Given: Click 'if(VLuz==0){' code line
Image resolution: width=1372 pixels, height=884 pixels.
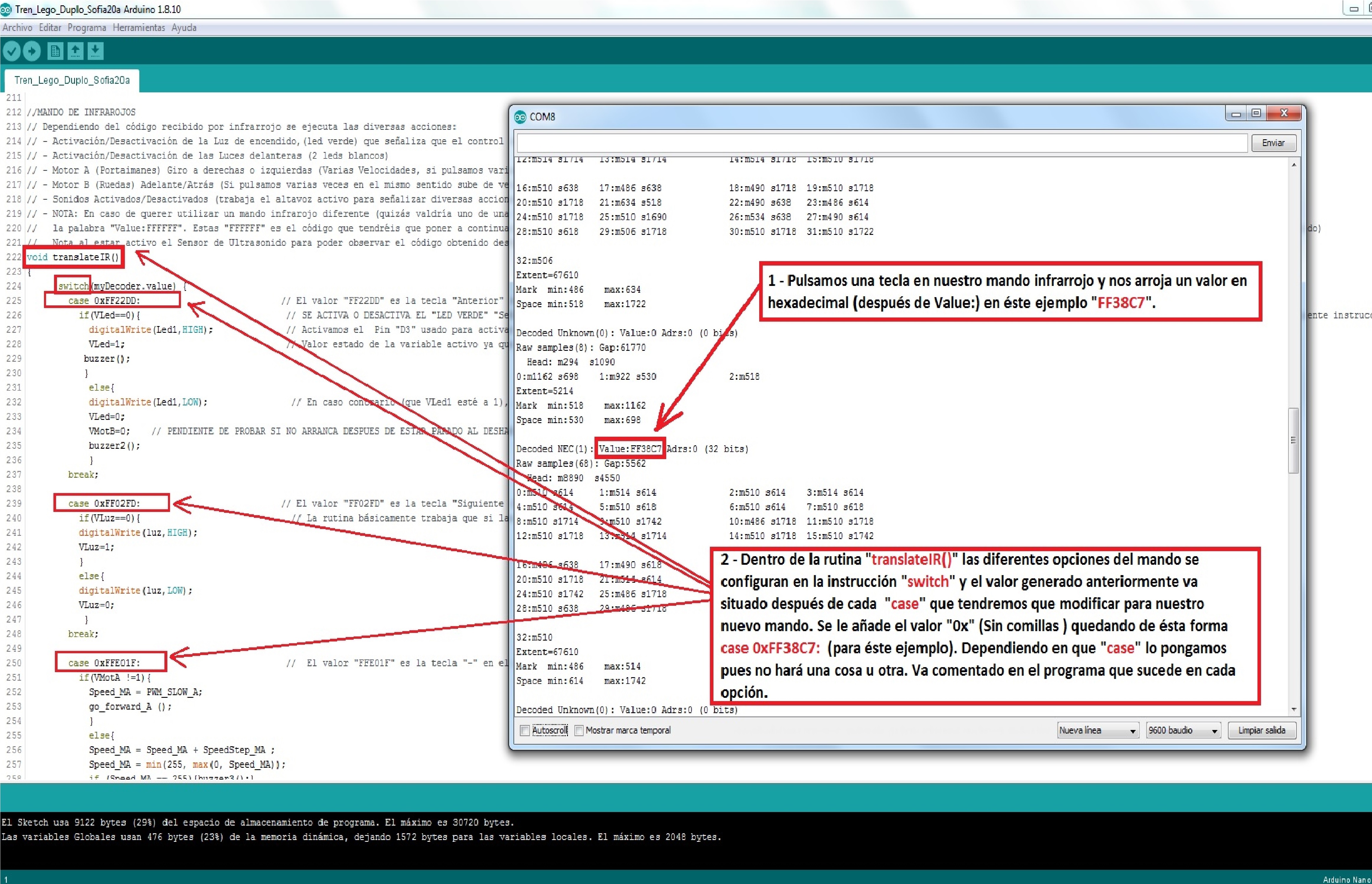Looking at the screenshot, I should (109, 518).
